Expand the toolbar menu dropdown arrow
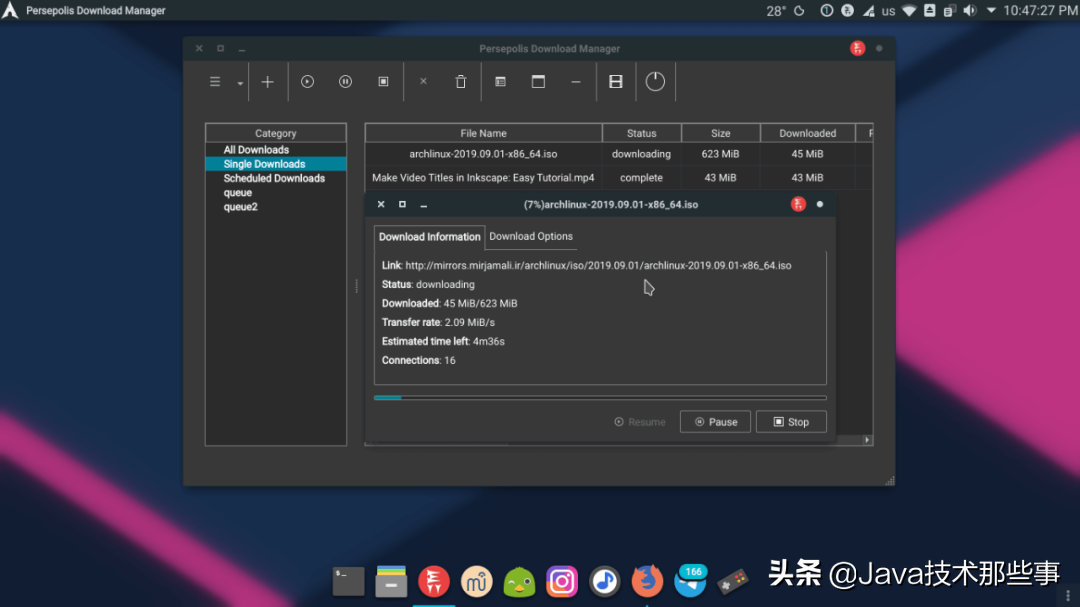 [240, 83]
